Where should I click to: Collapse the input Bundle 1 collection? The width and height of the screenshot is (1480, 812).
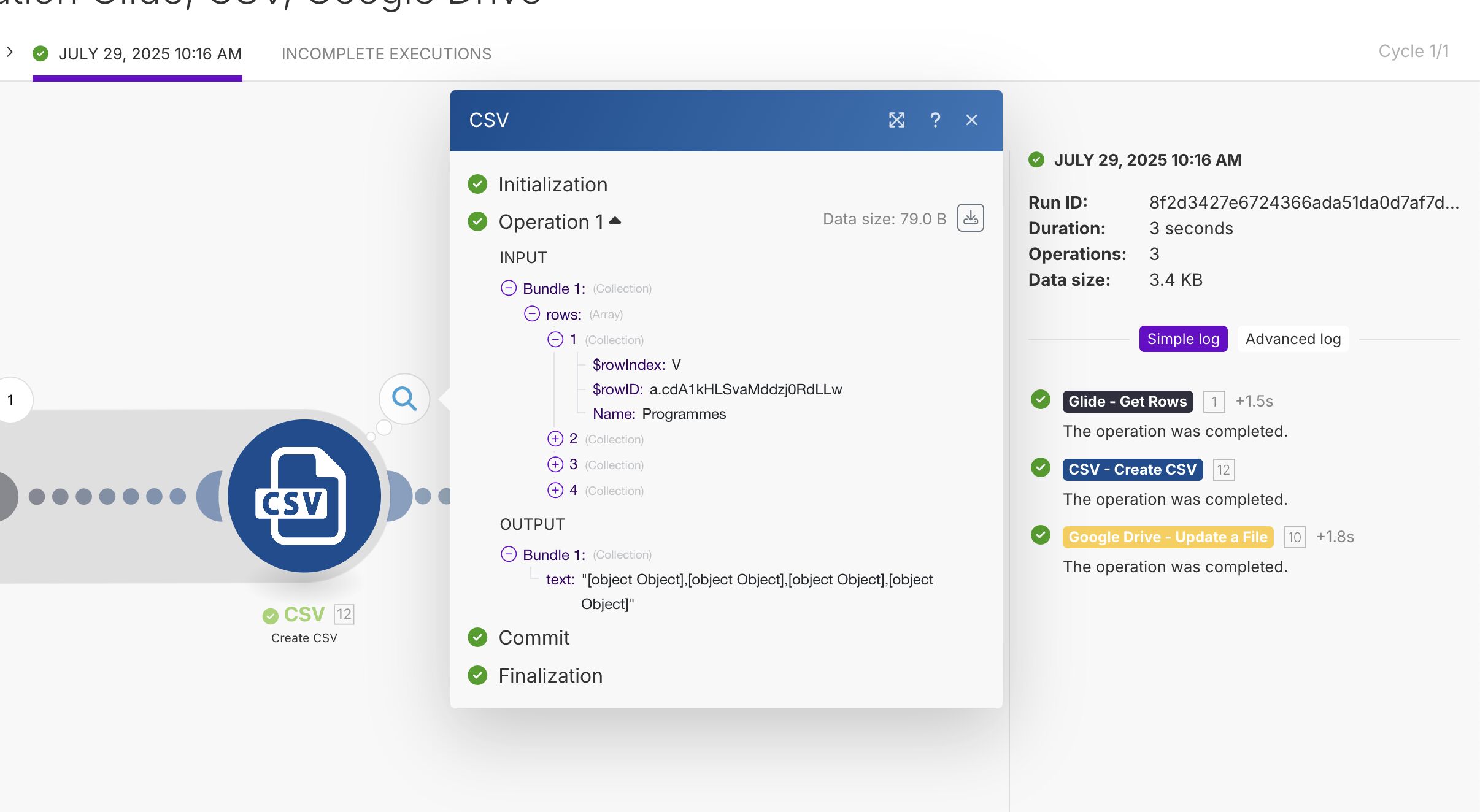509,288
